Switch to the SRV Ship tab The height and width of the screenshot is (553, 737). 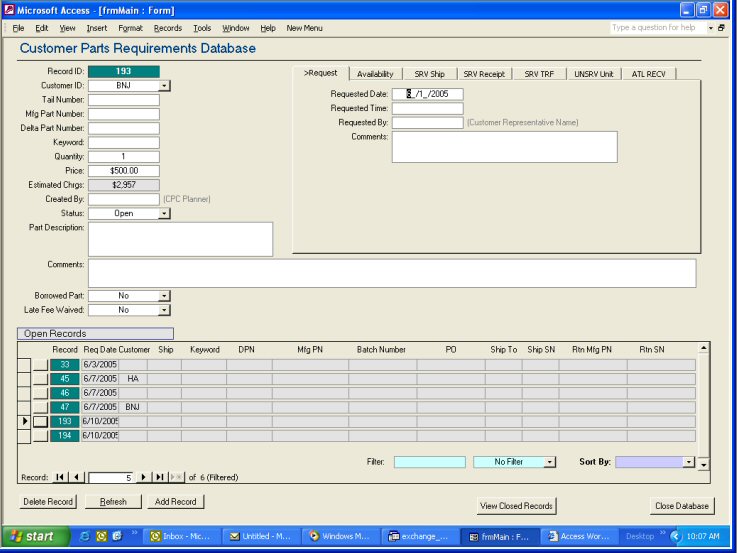(430, 74)
